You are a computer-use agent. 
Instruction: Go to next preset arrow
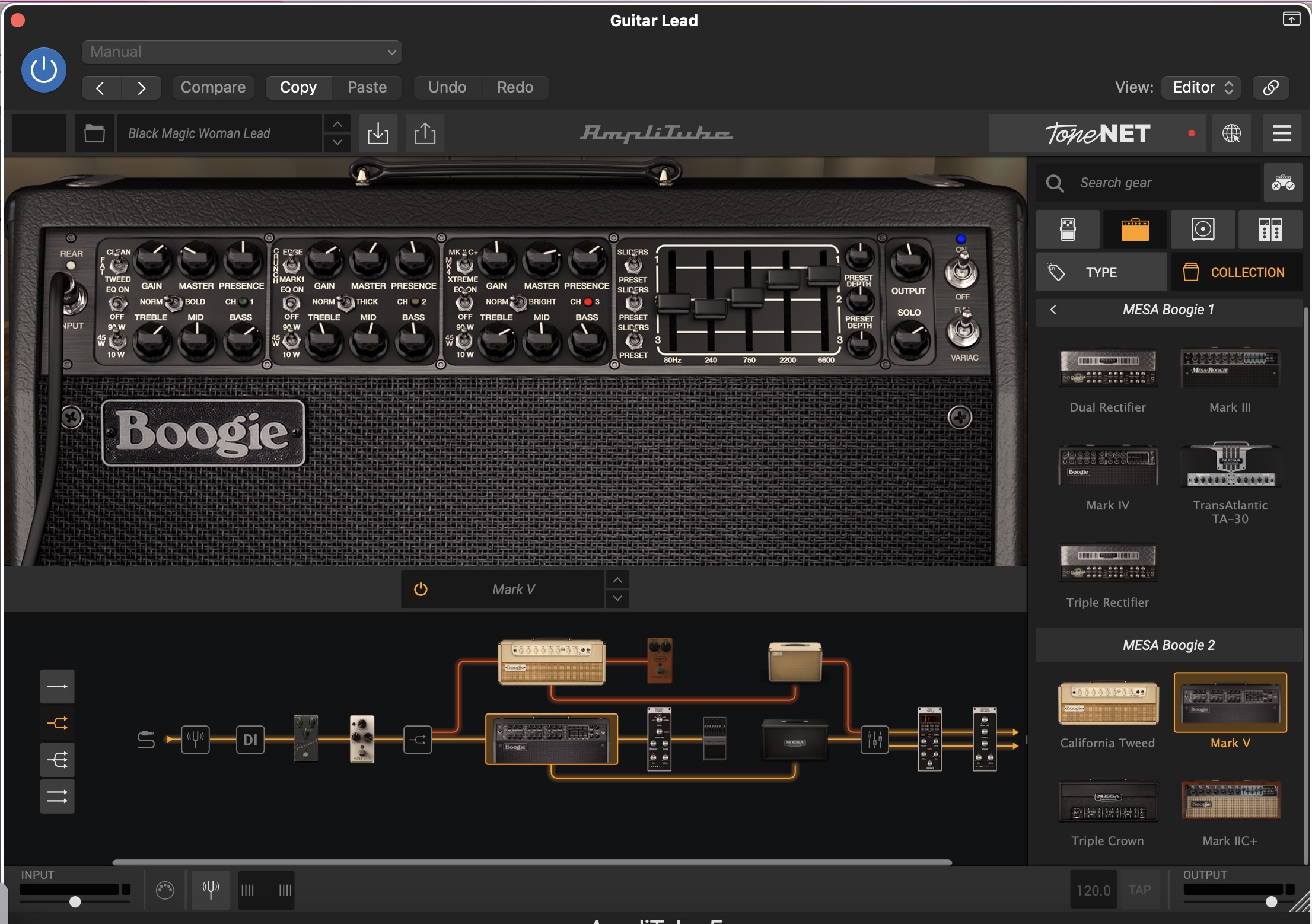coord(141,88)
